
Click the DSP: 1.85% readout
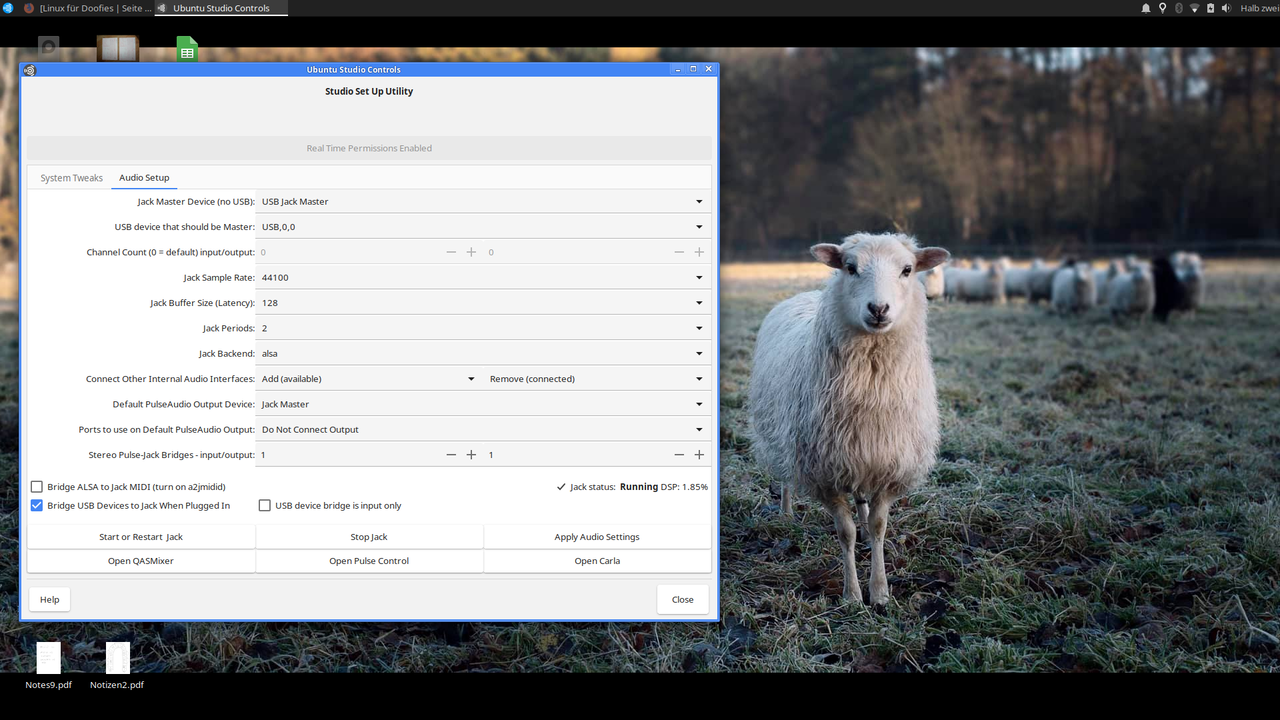coord(685,487)
